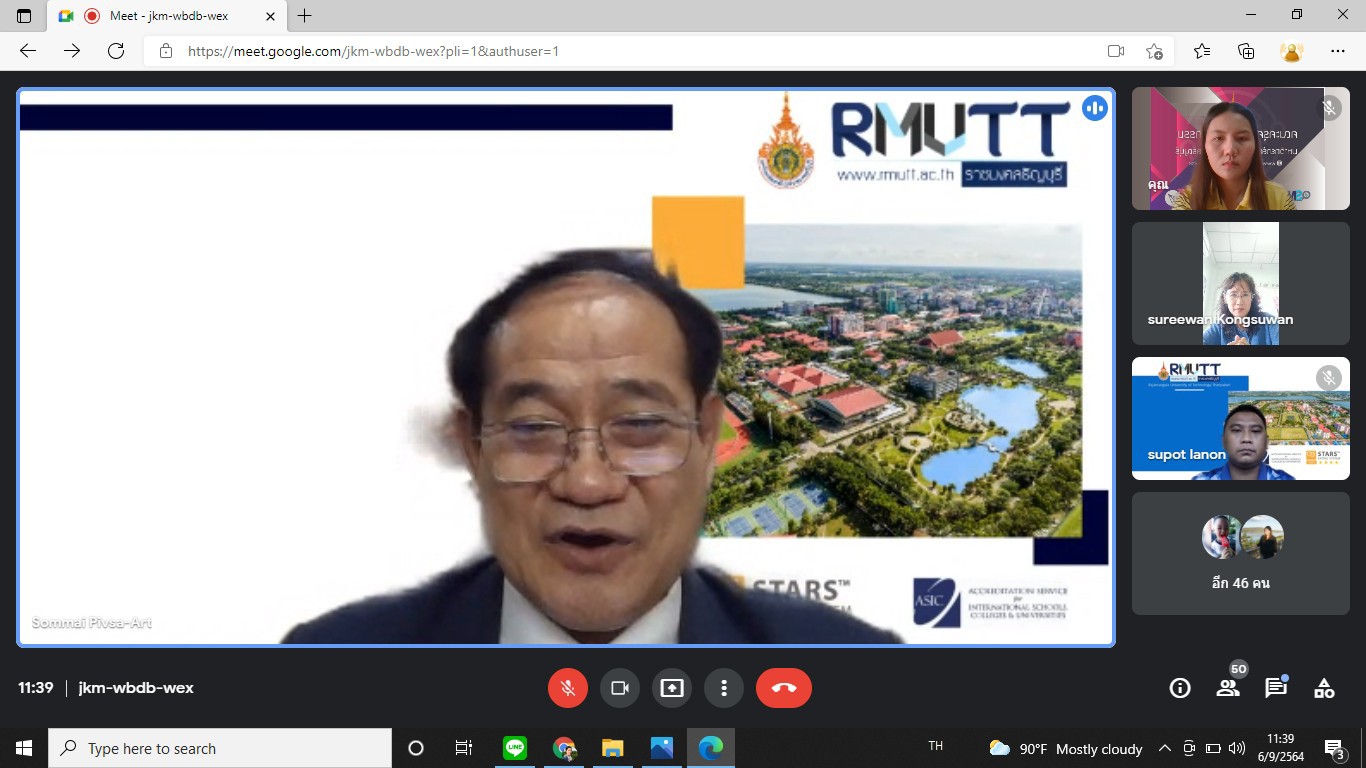The image size is (1366, 768).
Task: Click the Windows taskbar search box
Action: point(220,748)
